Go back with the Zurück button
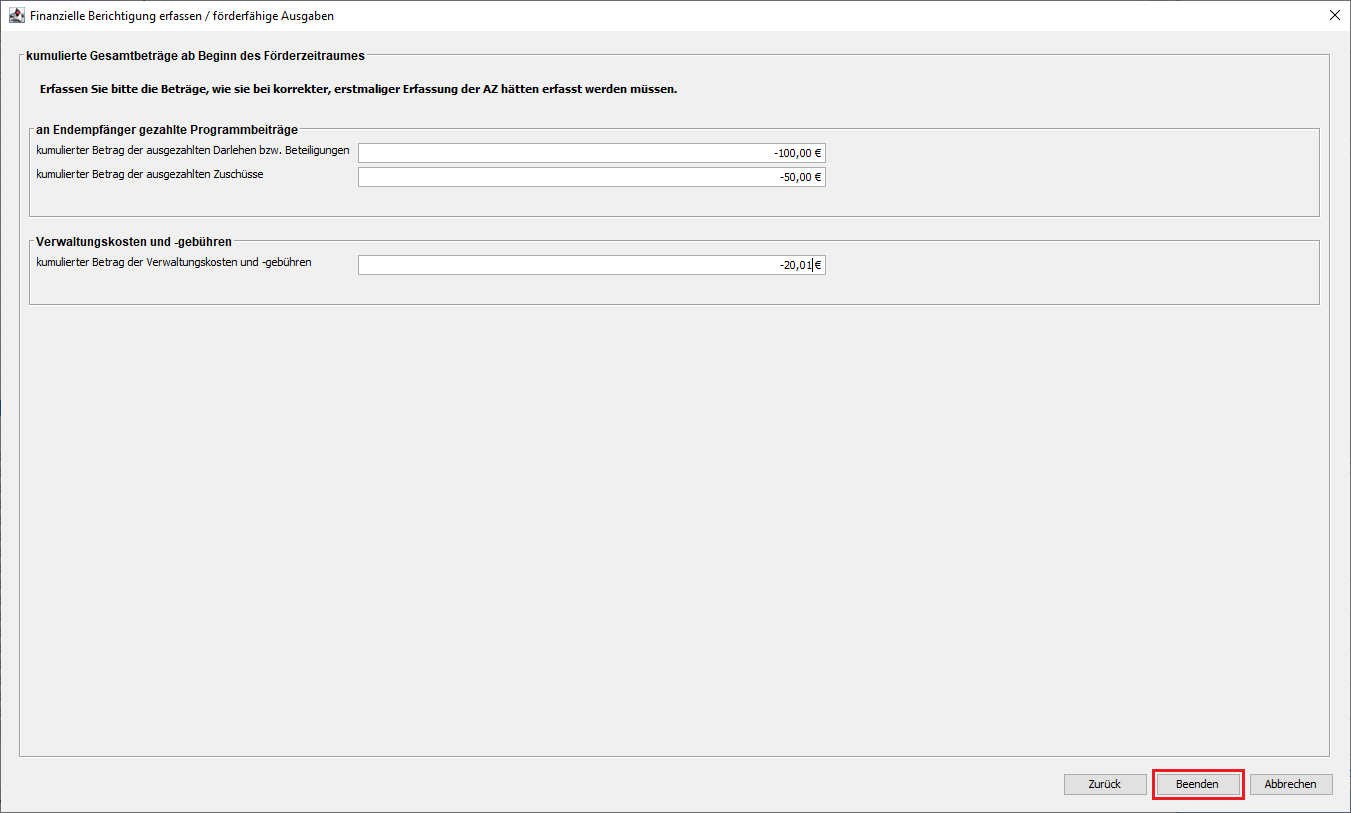The width and height of the screenshot is (1351, 813). click(x=1105, y=784)
